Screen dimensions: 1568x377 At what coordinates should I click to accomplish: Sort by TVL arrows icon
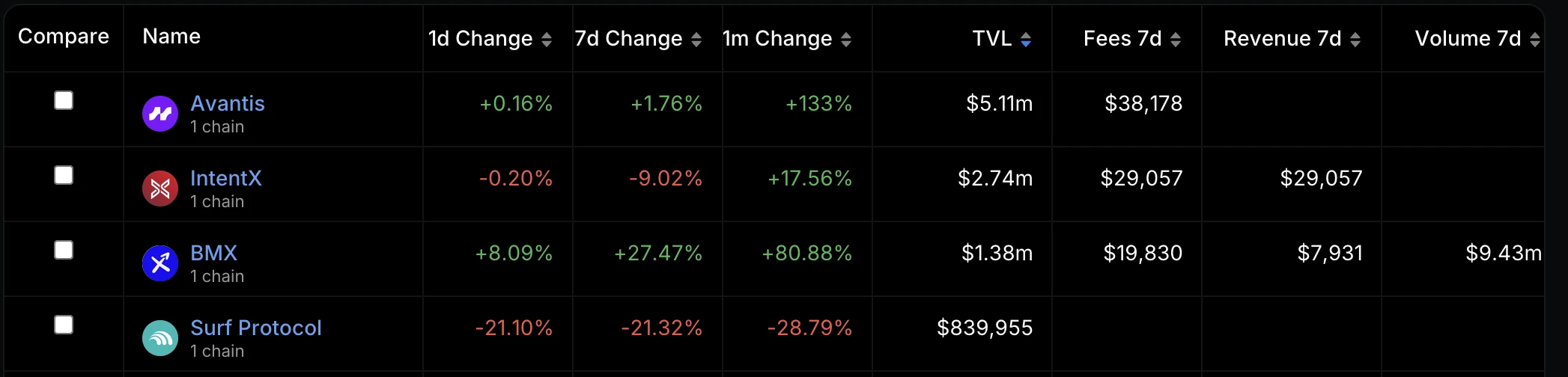tap(1026, 40)
